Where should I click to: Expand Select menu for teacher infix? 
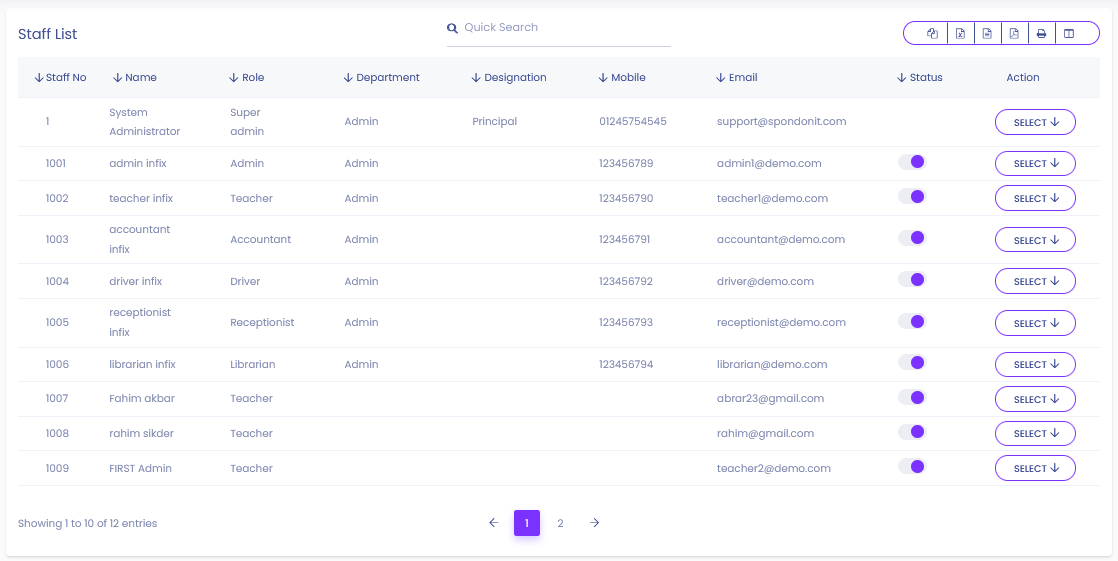coord(1035,198)
